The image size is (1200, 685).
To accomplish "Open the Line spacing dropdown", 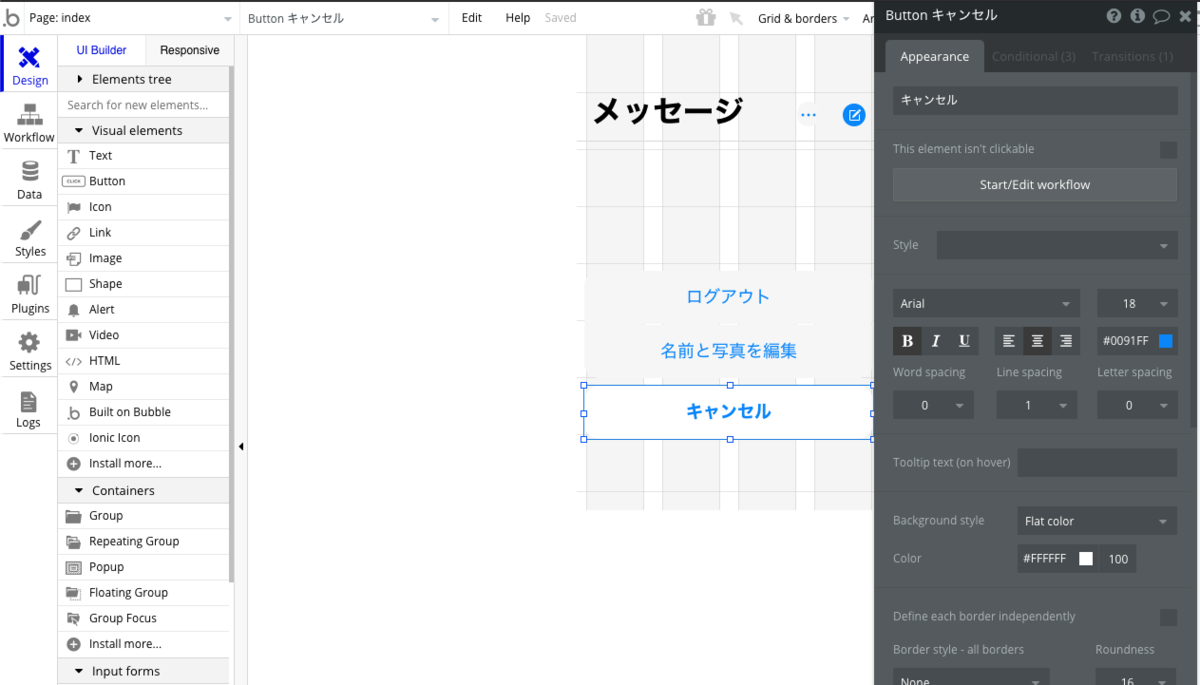I will pyautogui.click(x=1037, y=405).
